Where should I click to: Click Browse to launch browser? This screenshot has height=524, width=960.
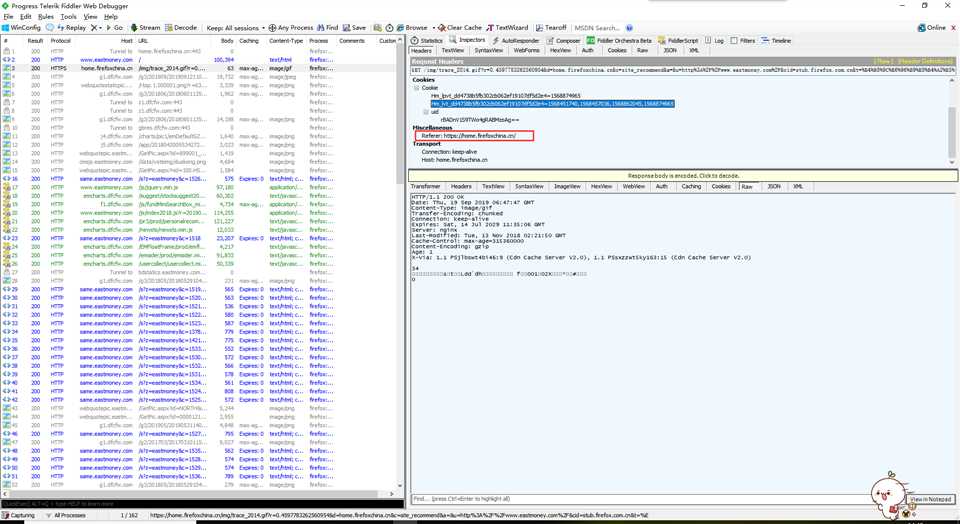click(412, 28)
